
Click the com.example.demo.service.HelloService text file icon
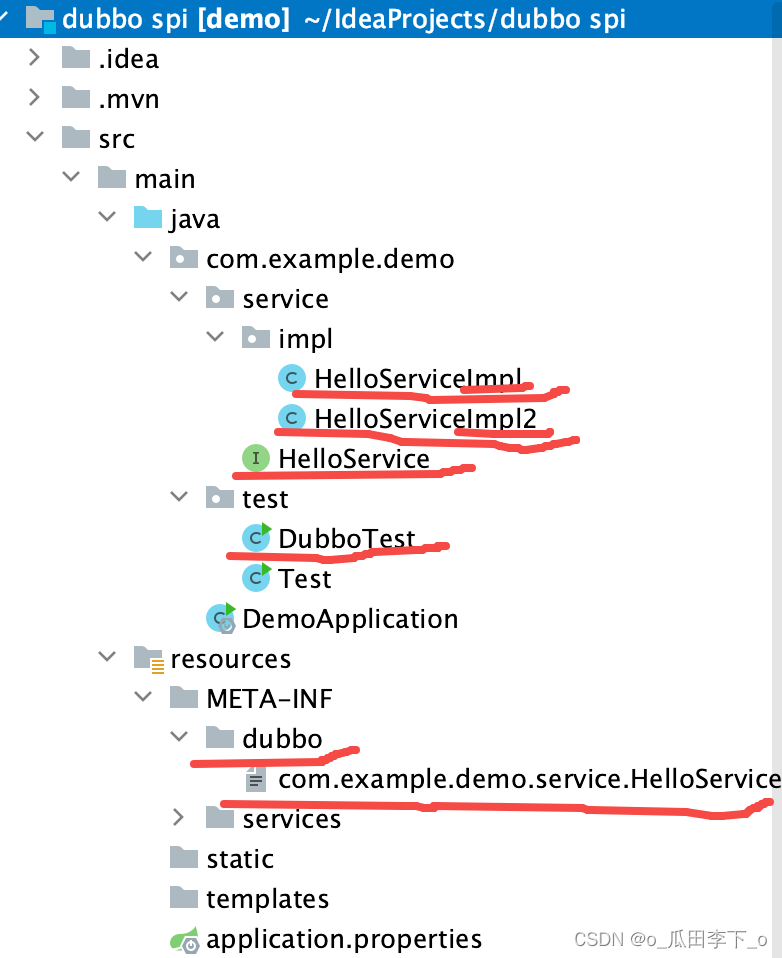click(256, 779)
